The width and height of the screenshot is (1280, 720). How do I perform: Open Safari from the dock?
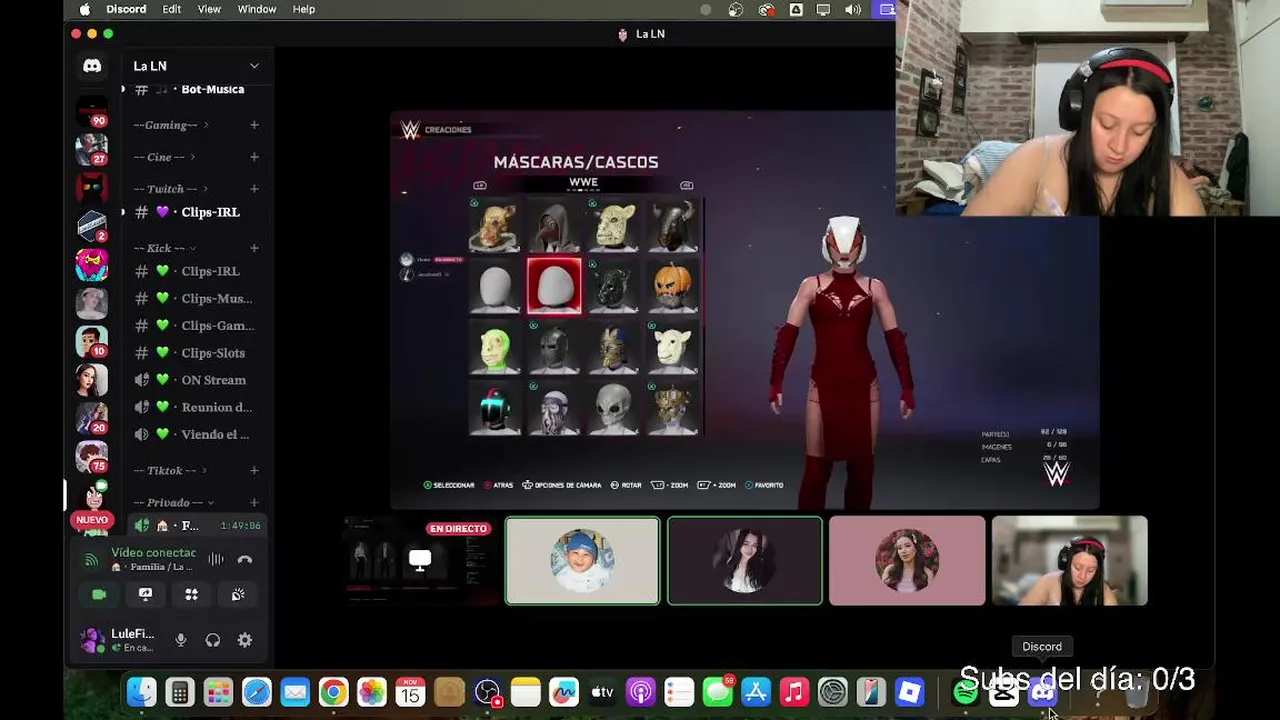(257, 692)
